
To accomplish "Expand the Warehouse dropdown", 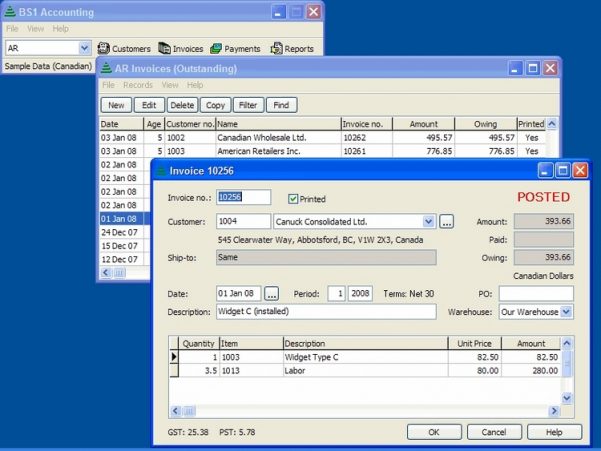I will click(x=567, y=312).
